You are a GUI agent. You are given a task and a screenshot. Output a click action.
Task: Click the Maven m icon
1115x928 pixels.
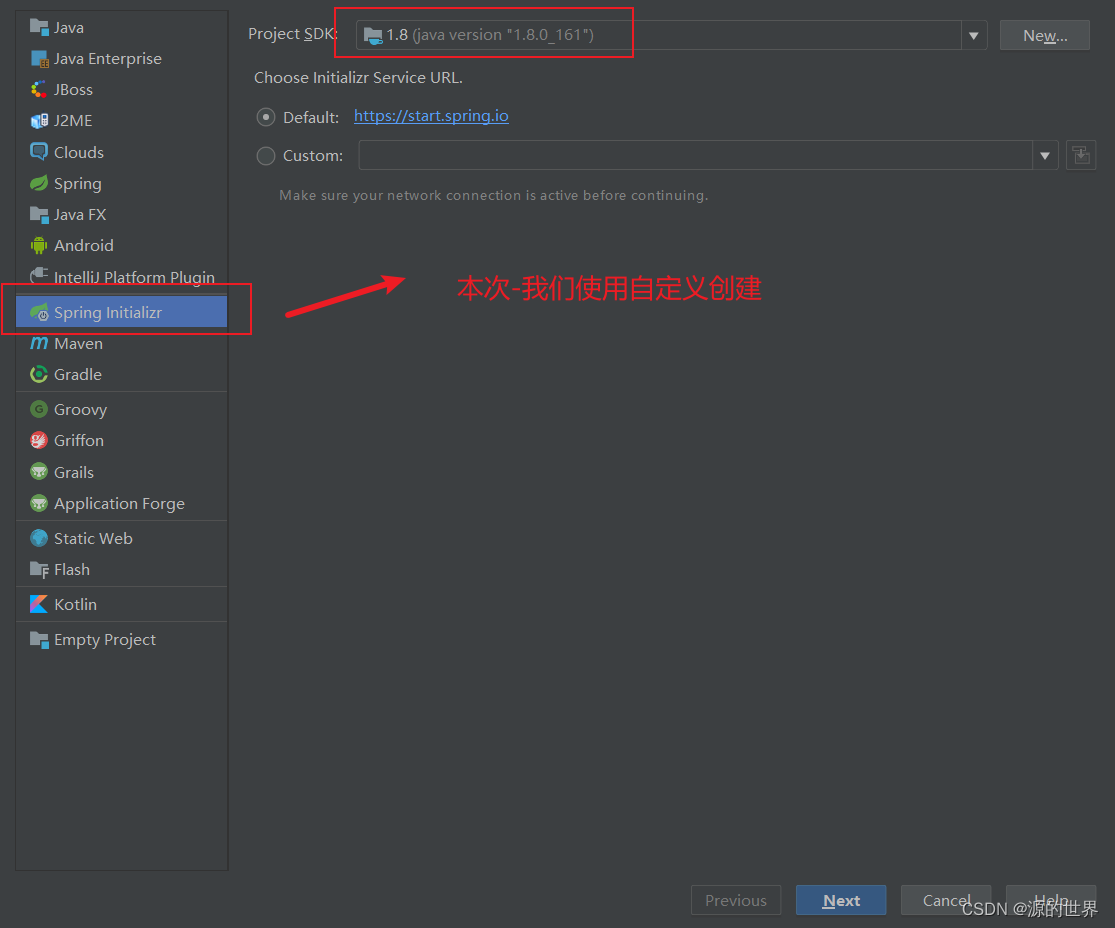39,343
